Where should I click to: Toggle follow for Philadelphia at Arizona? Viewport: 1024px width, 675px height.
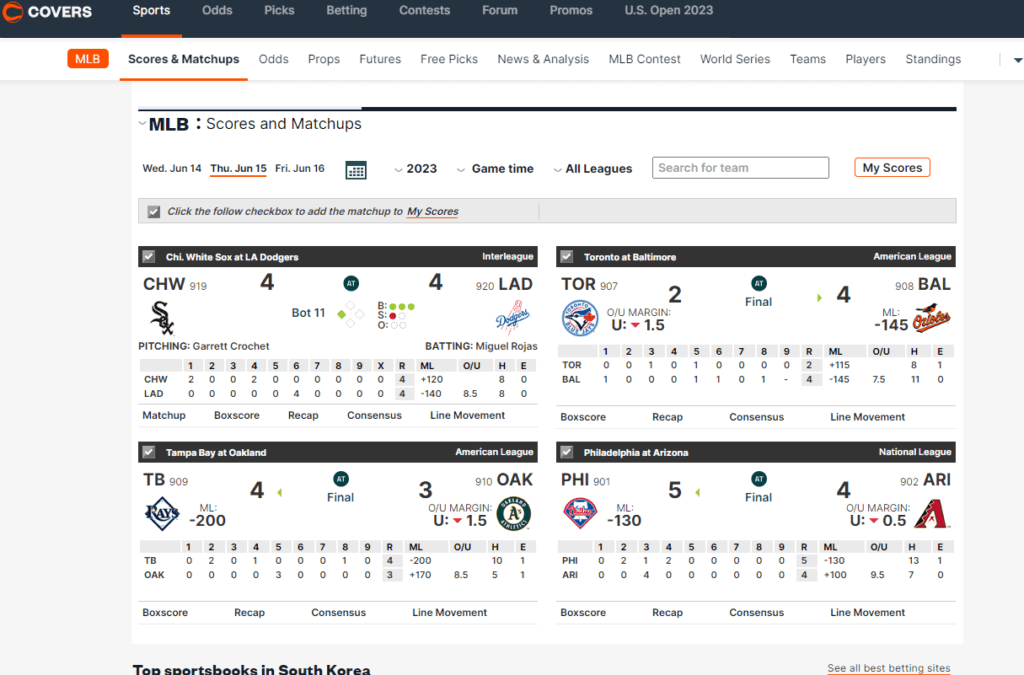567,452
